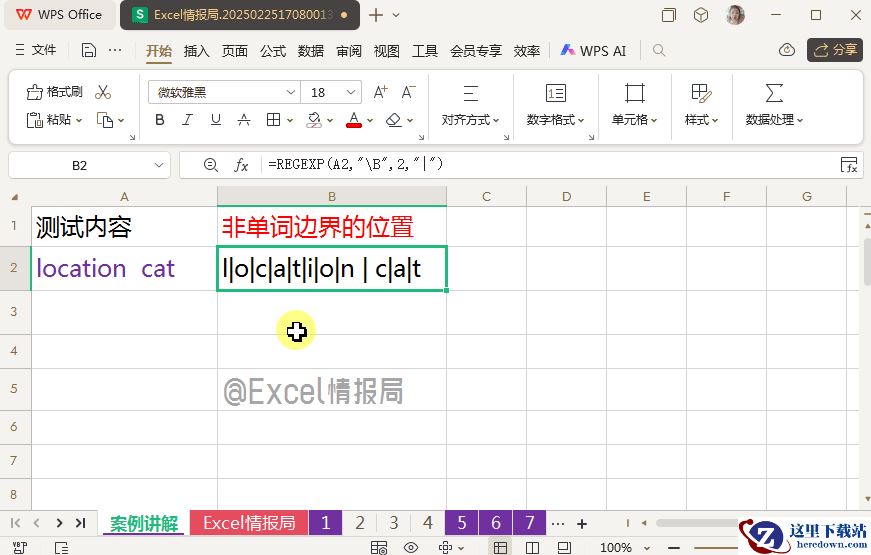The image size is (871, 555).
Task: Decrease font size with A- icon
Action: 408,92
